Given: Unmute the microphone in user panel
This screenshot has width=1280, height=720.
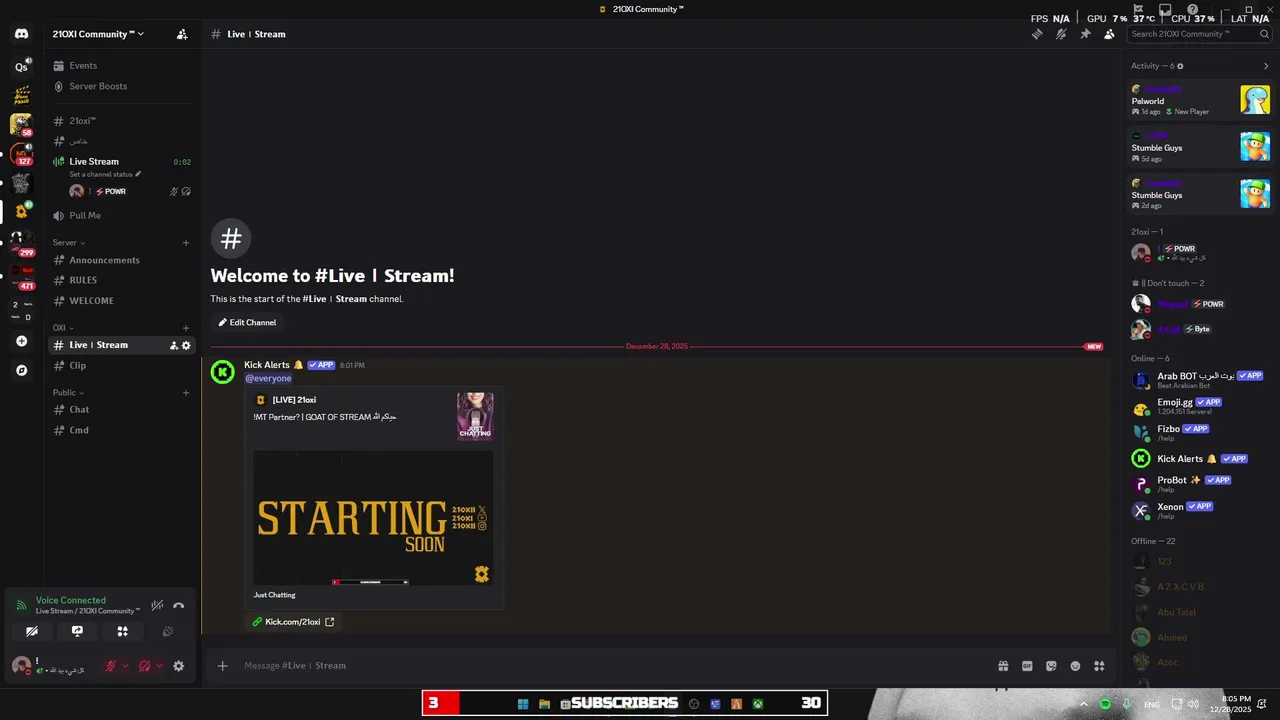Looking at the screenshot, I should coord(111,666).
